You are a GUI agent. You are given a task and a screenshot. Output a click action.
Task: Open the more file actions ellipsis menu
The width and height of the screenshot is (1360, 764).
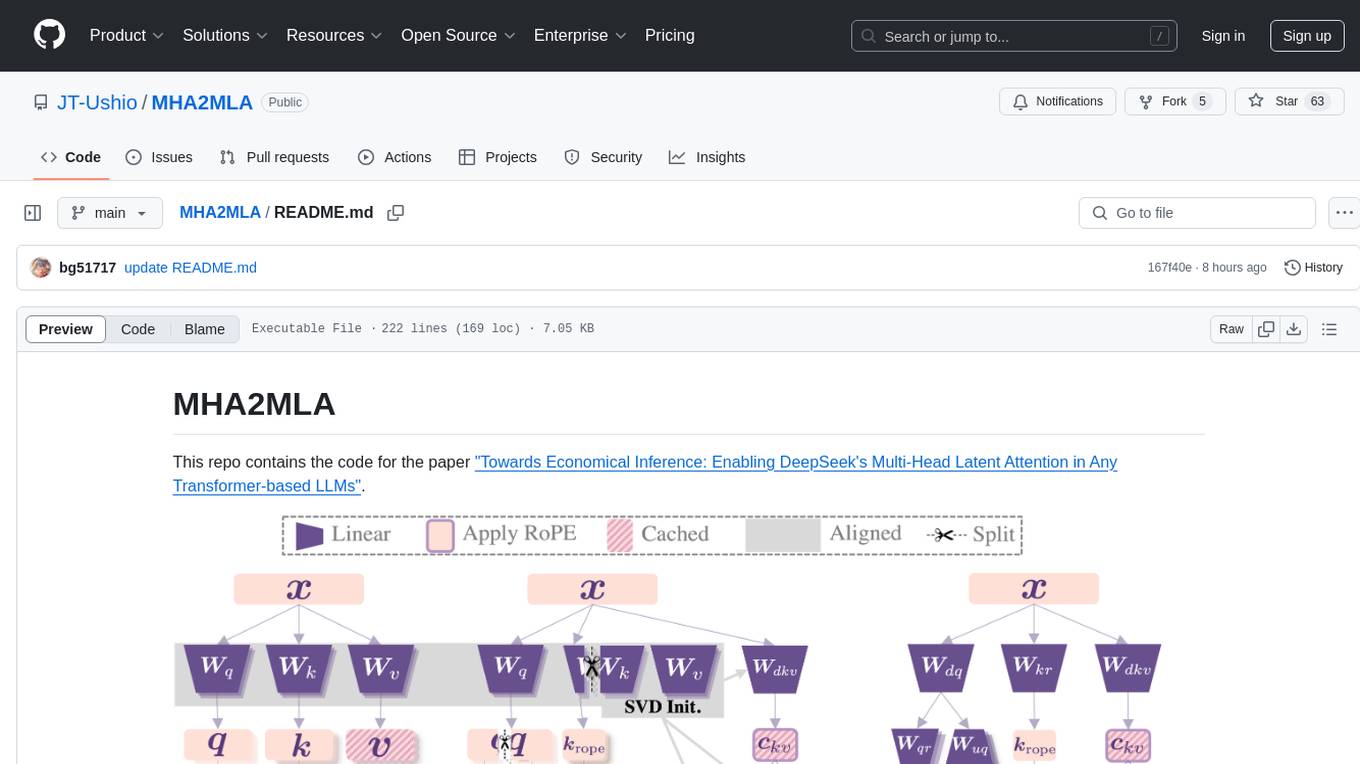click(x=1344, y=213)
